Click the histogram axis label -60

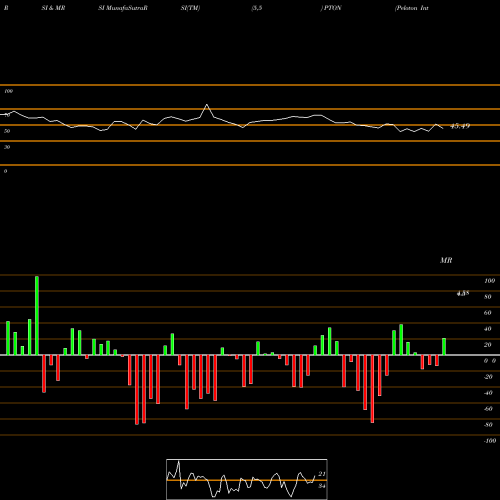pyautogui.click(x=488, y=409)
